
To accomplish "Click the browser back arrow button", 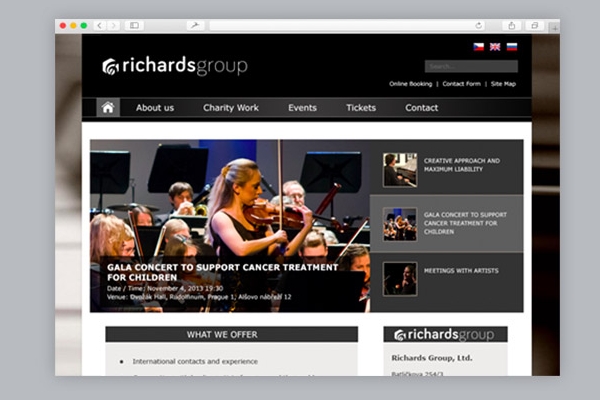I will click(99, 26).
